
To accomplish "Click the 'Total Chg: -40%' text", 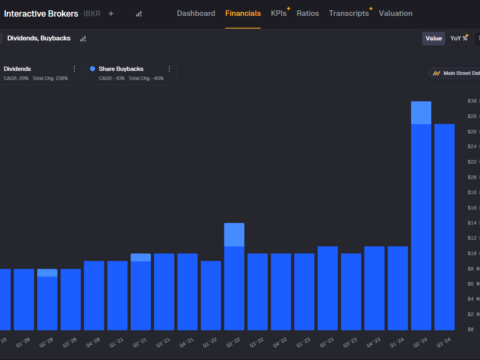I will click(146, 78).
